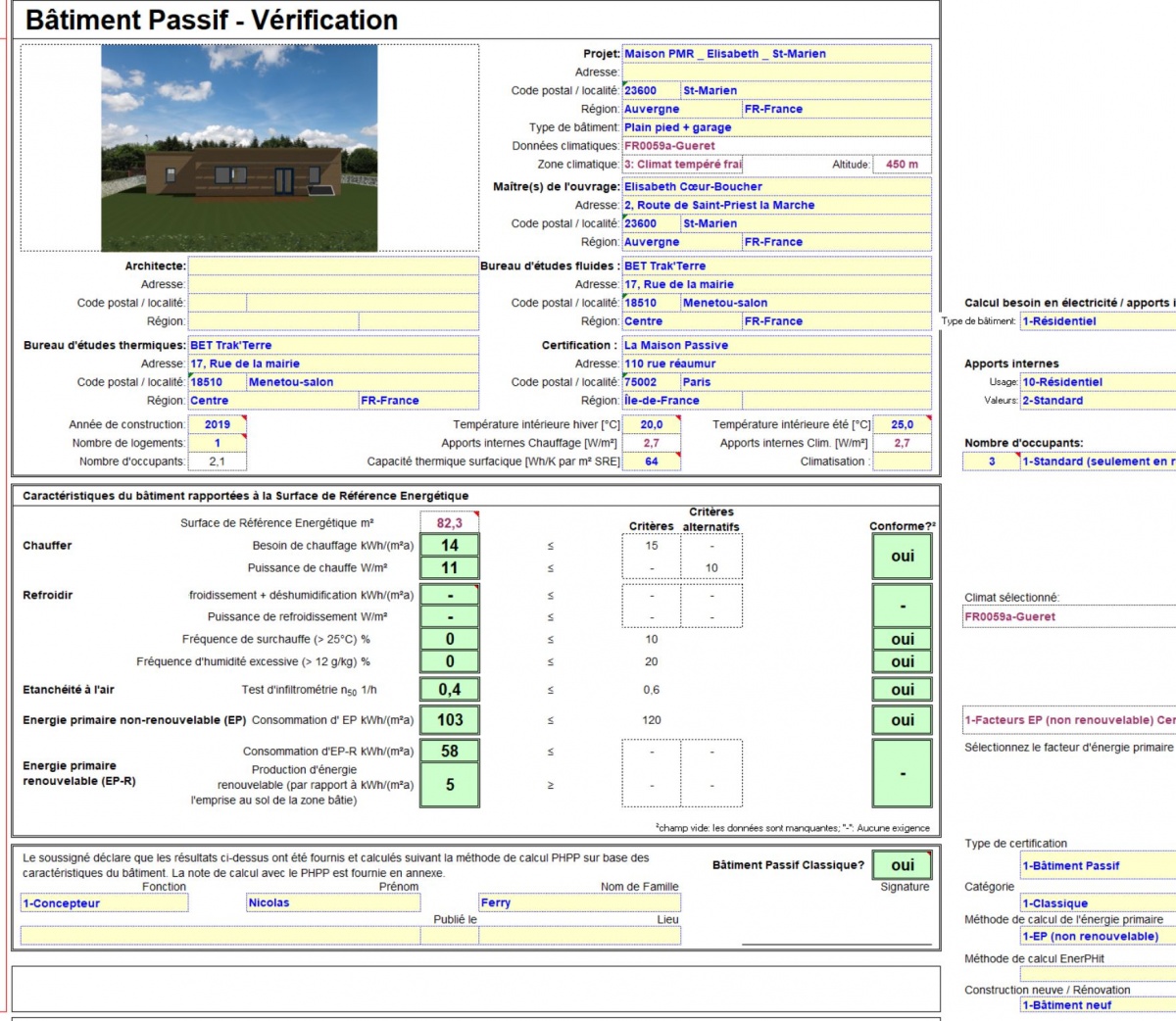Open Catégorie '1-Classique' selector
This screenshot has height=1021, width=1176.
(x=1098, y=903)
